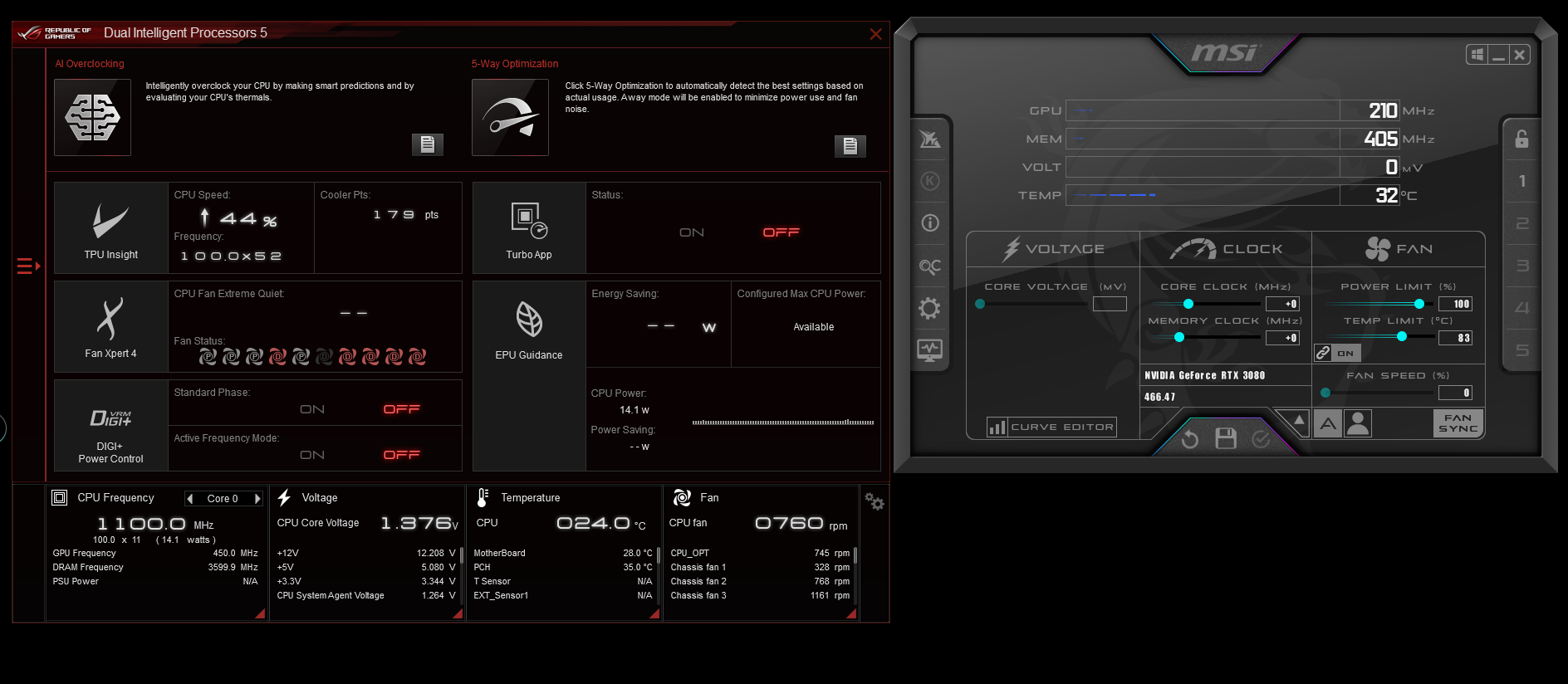This screenshot has width=1568, height=684.
Task: Apply Afterburner settings checkmark
Action: tap(1261, 438)
